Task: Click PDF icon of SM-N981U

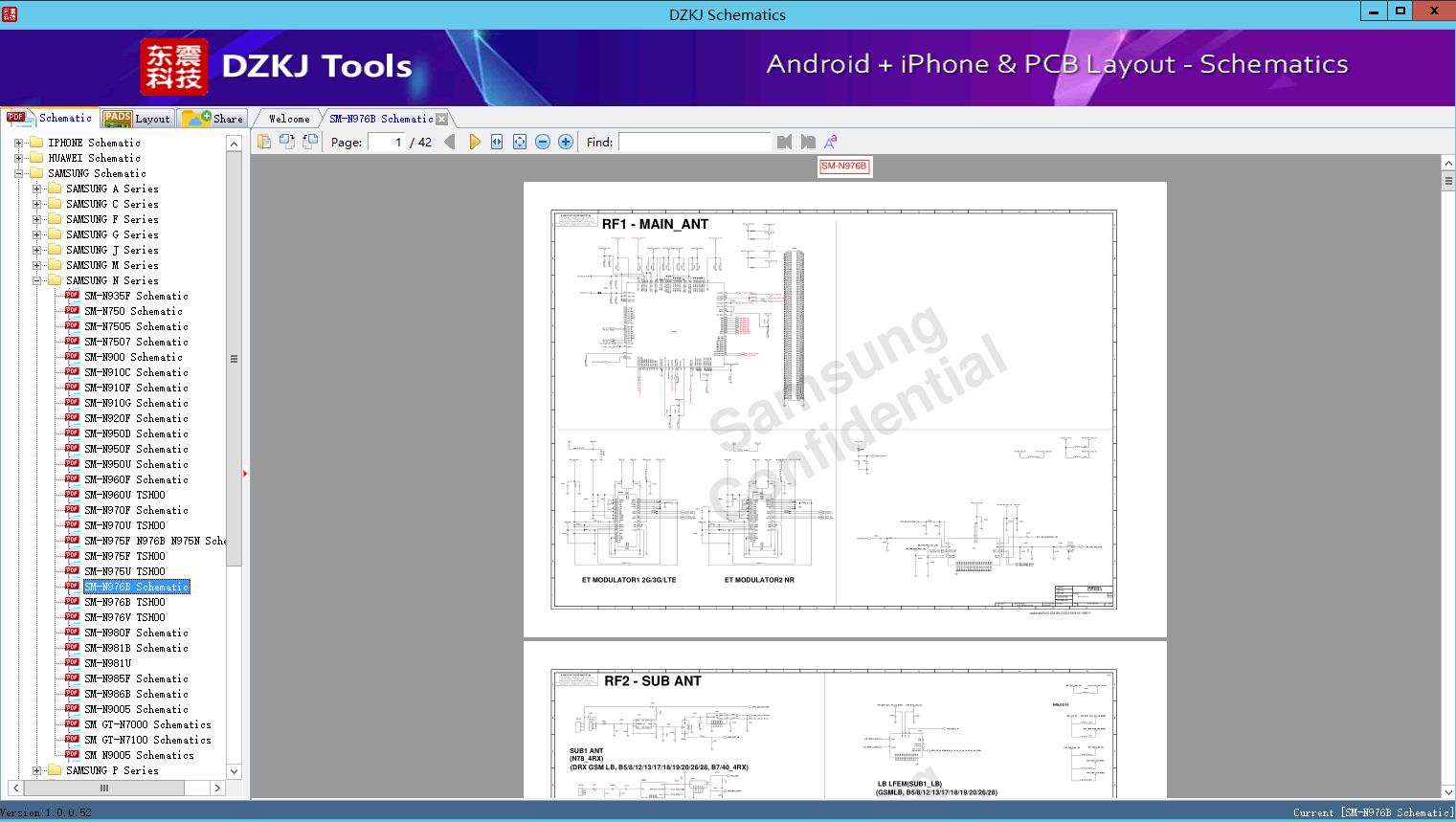Action: click(x=73, y=663)
